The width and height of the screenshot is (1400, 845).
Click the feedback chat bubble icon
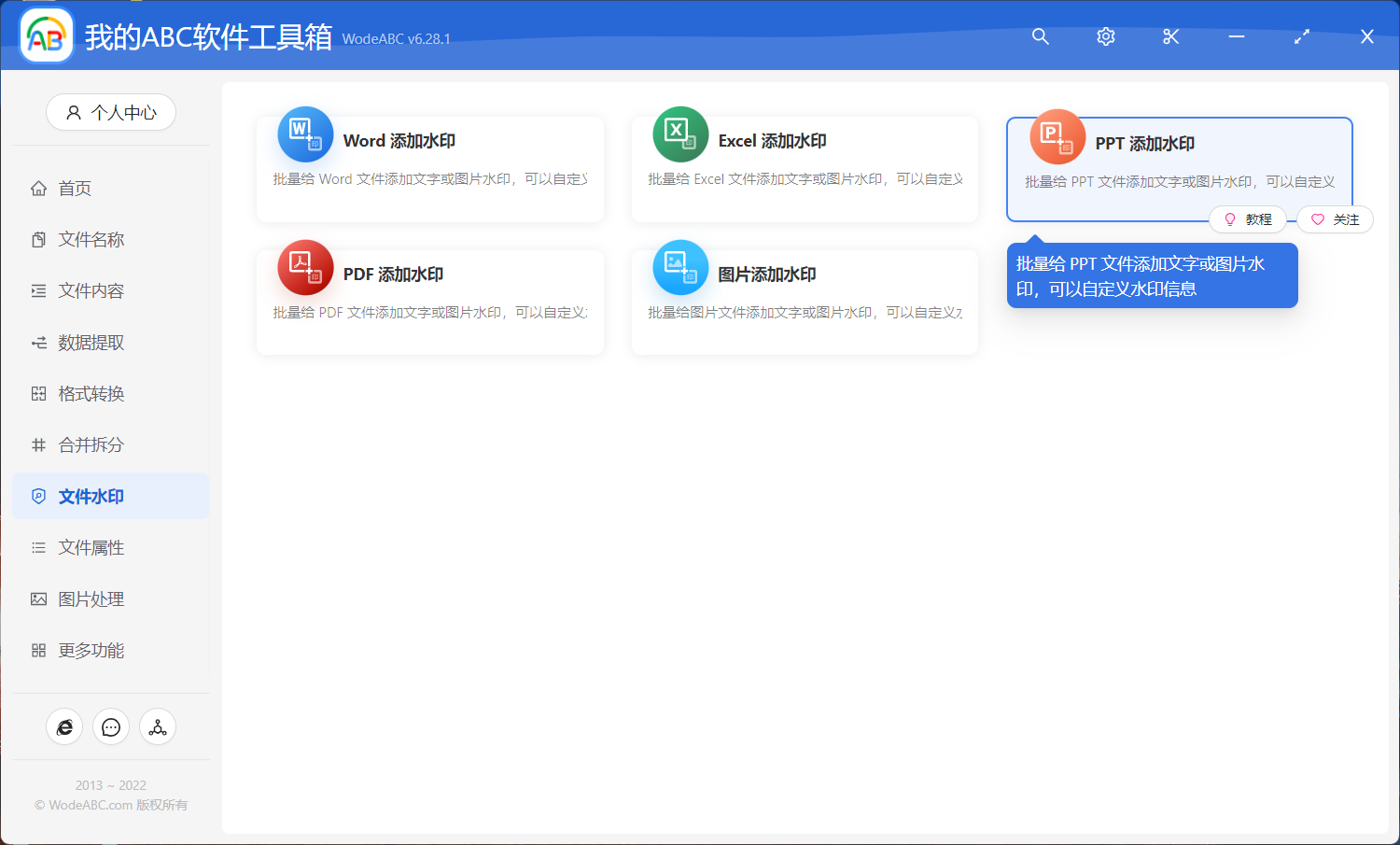111,726
